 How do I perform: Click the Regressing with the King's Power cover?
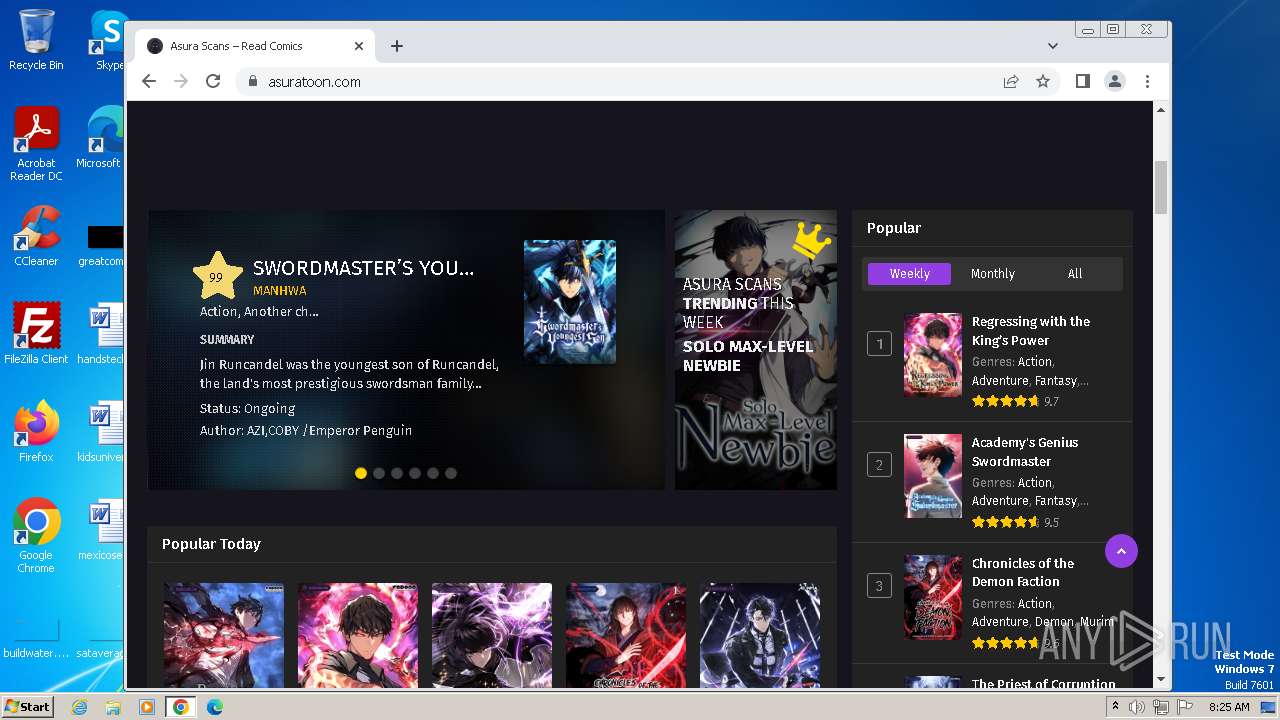click(933, 355)
